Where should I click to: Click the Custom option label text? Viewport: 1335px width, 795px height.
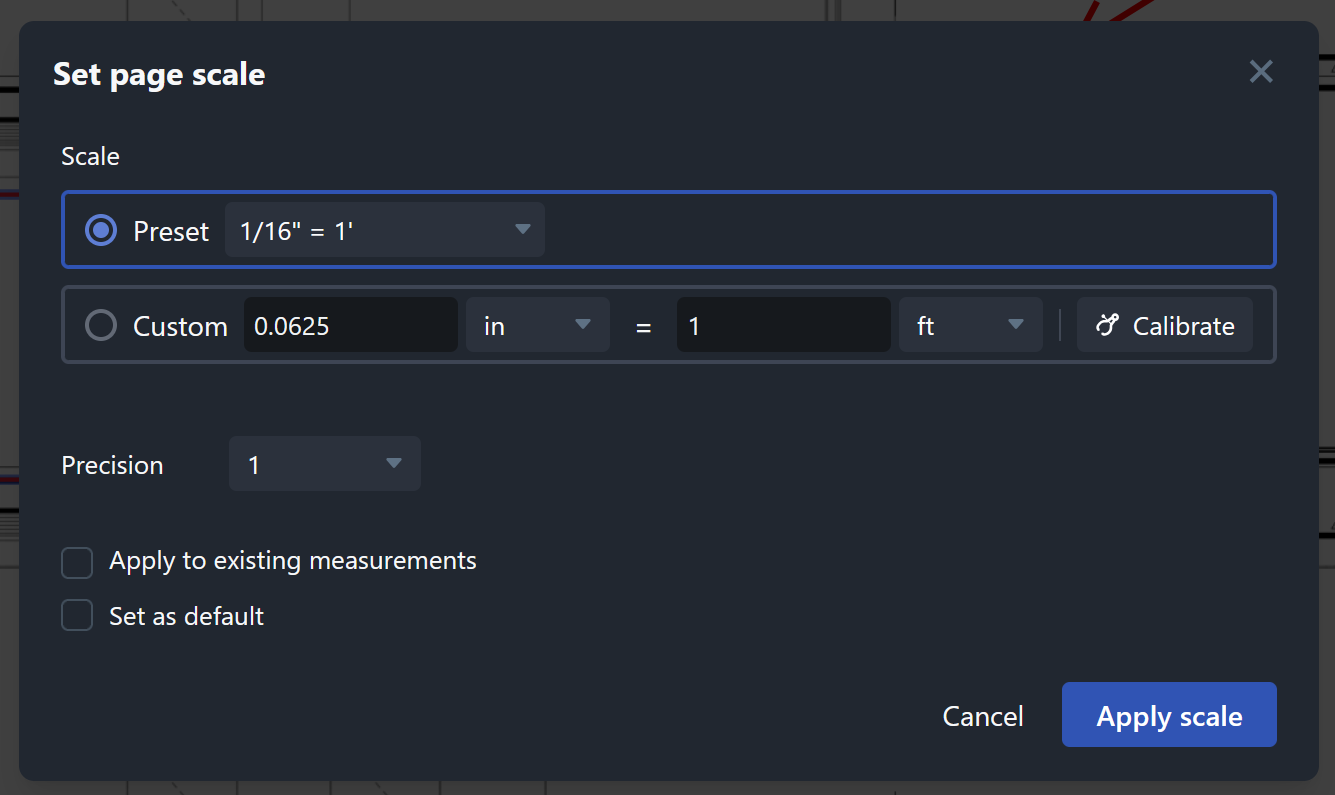pyautogui.click(x=181, y=327)
